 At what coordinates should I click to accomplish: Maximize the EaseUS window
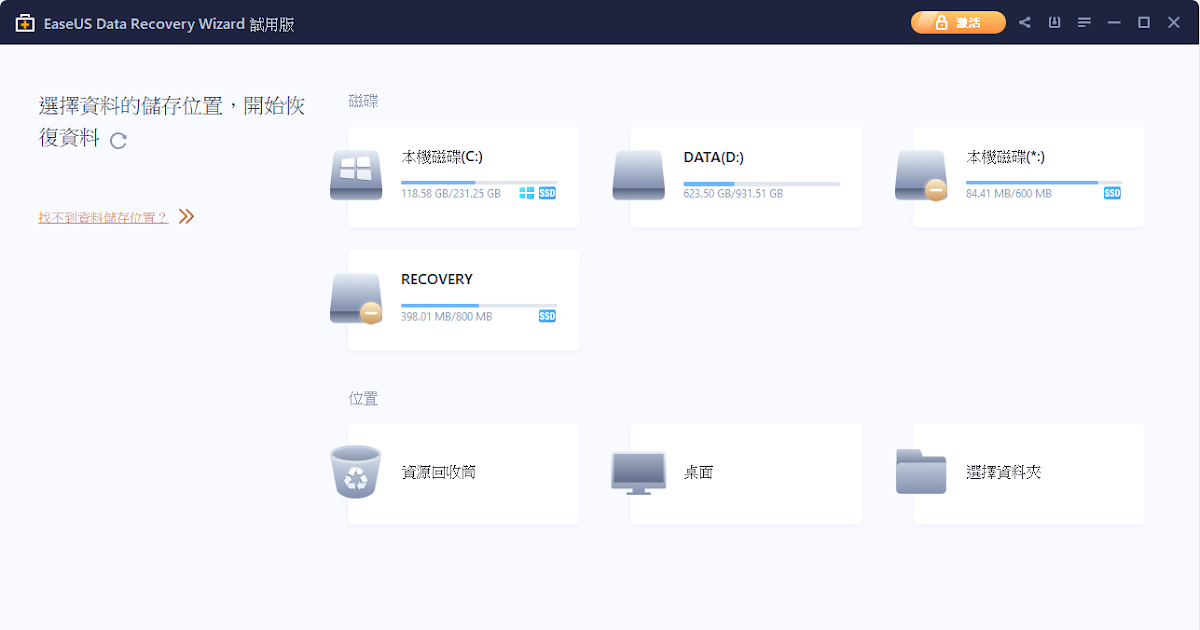click(1144, 22)
